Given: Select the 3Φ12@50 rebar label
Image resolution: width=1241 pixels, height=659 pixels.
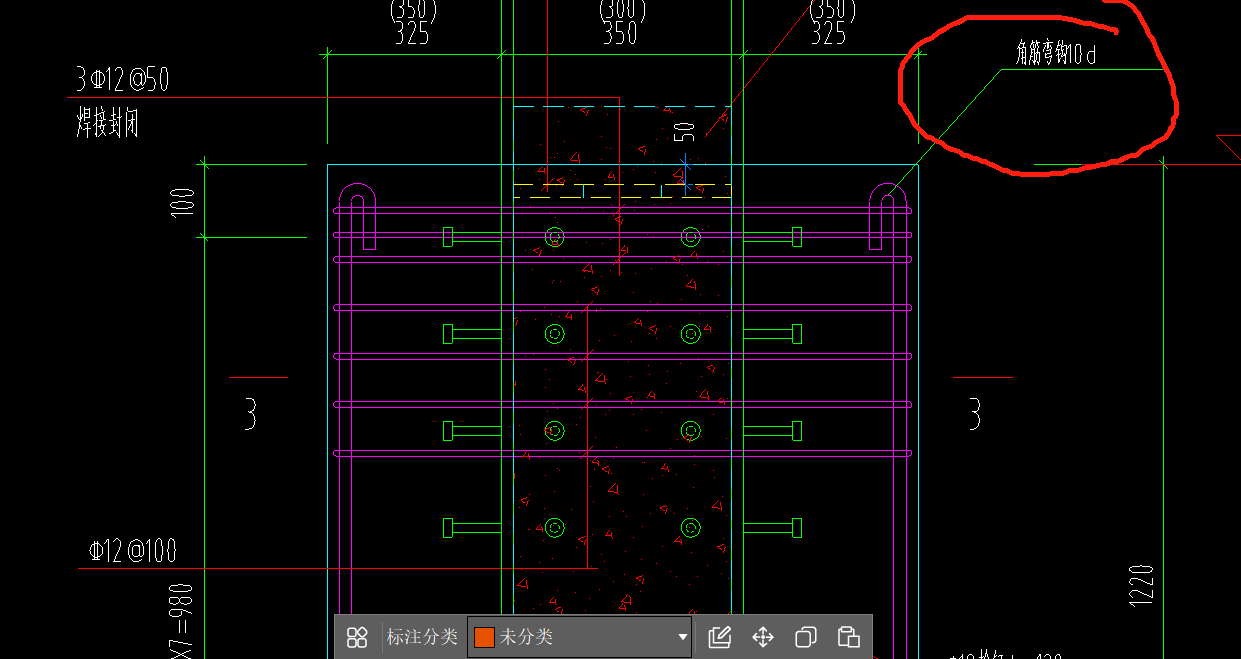Looking at the screenshot, I should tap(122, 80).
